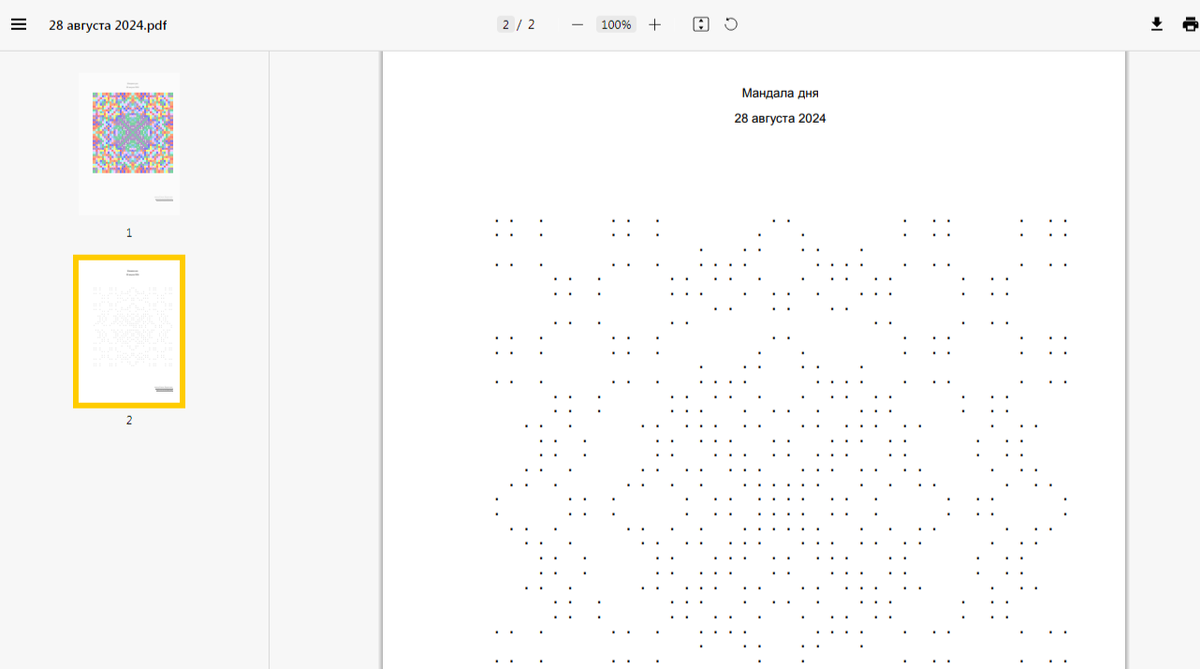Click the thumbnail label '2'

[129, 420]
